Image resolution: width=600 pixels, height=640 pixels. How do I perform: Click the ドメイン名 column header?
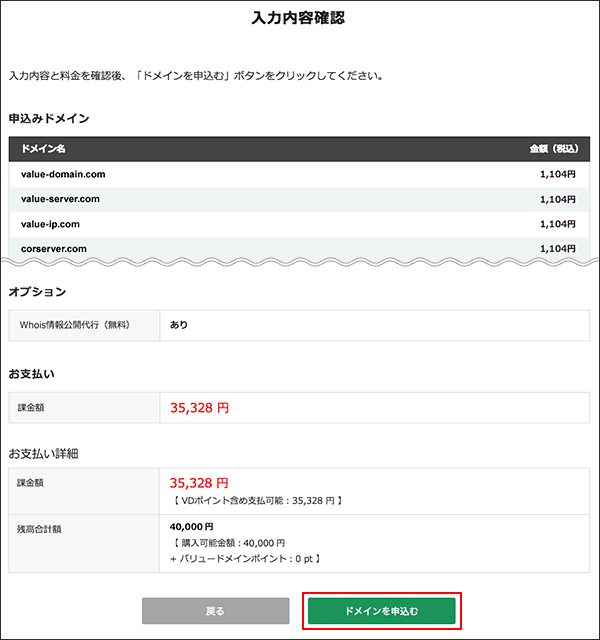pos(43,149)
